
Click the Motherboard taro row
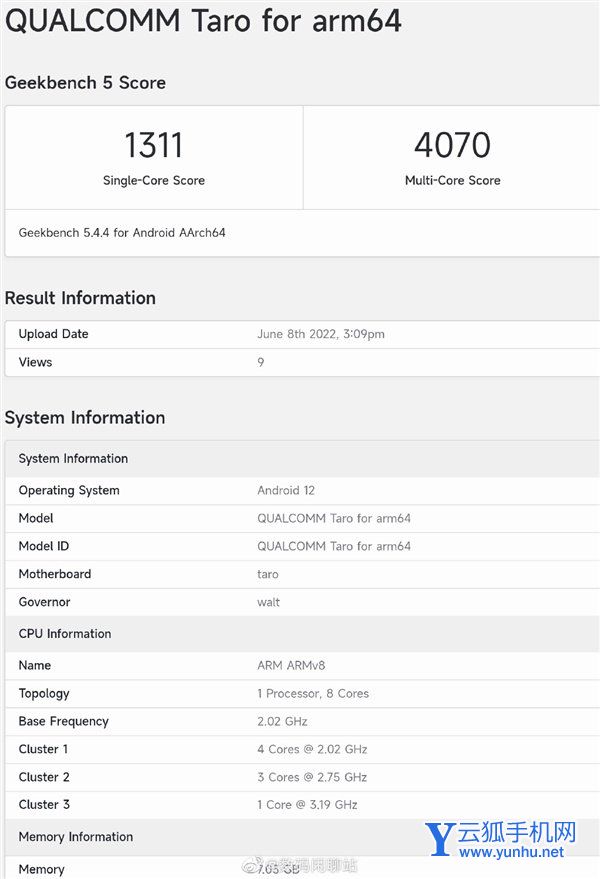300,574
